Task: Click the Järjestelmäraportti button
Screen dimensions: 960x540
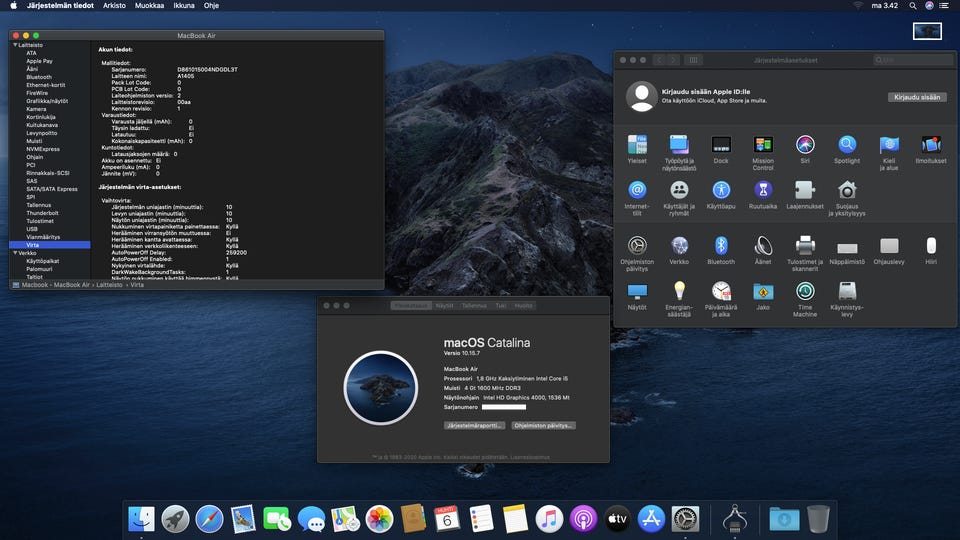Action: click(474, 425)
